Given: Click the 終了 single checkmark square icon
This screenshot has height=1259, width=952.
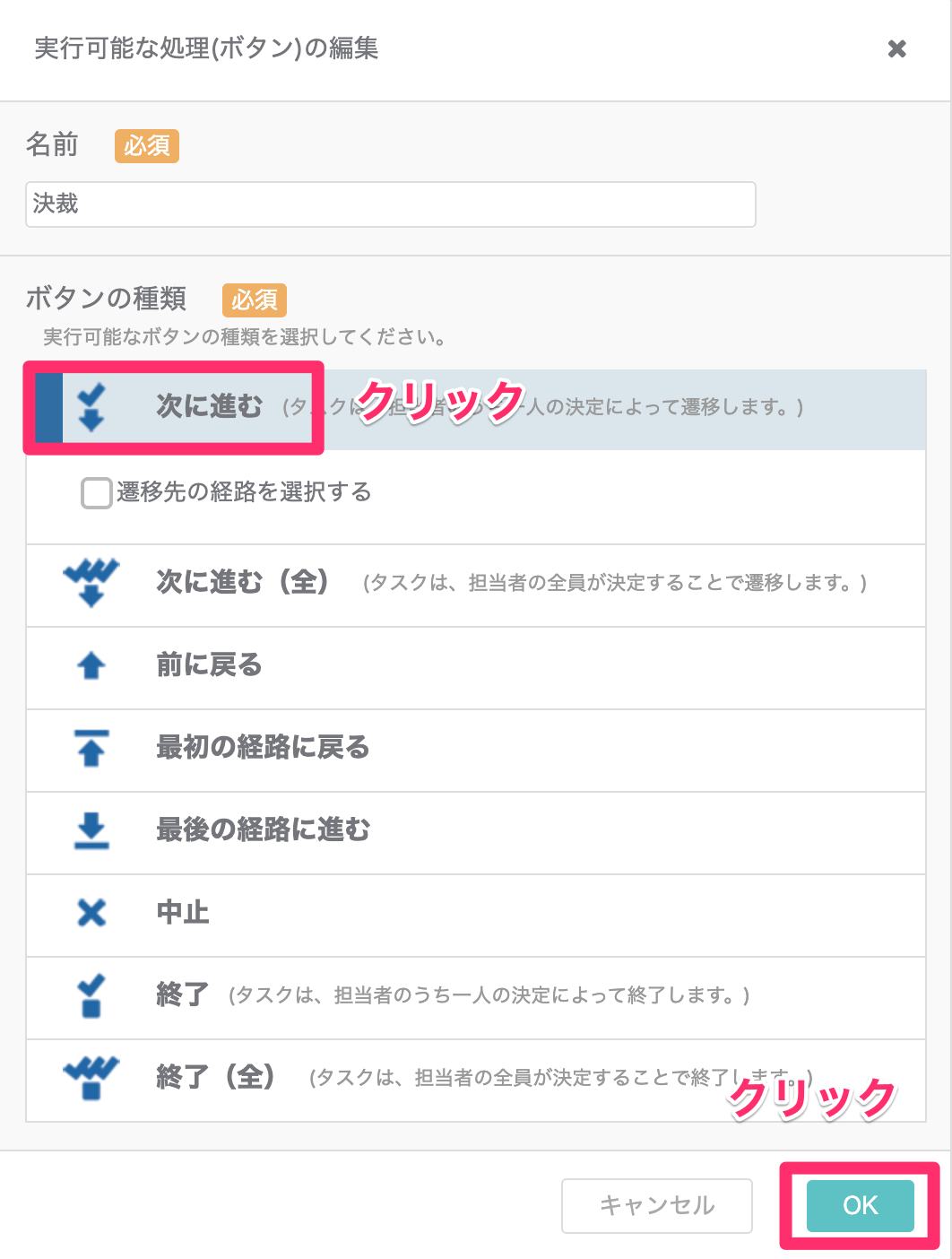Looking at the screenshot, I should pos(91,995).
